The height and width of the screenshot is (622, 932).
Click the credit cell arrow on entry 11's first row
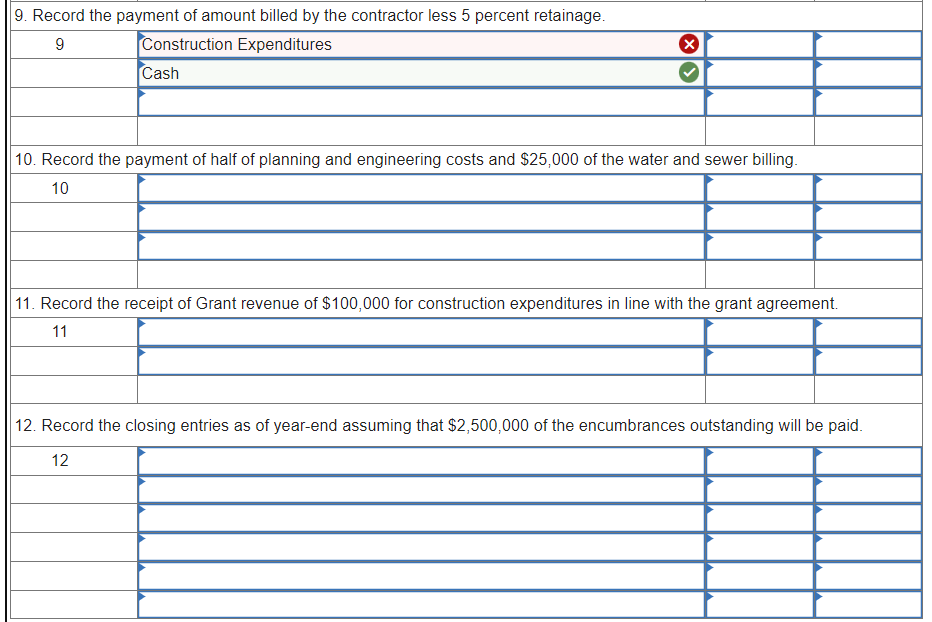(x=866, y=330)
